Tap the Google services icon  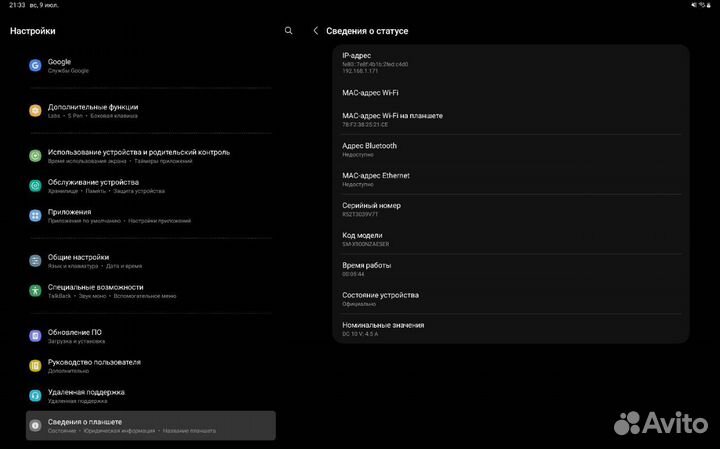(35, 66)
